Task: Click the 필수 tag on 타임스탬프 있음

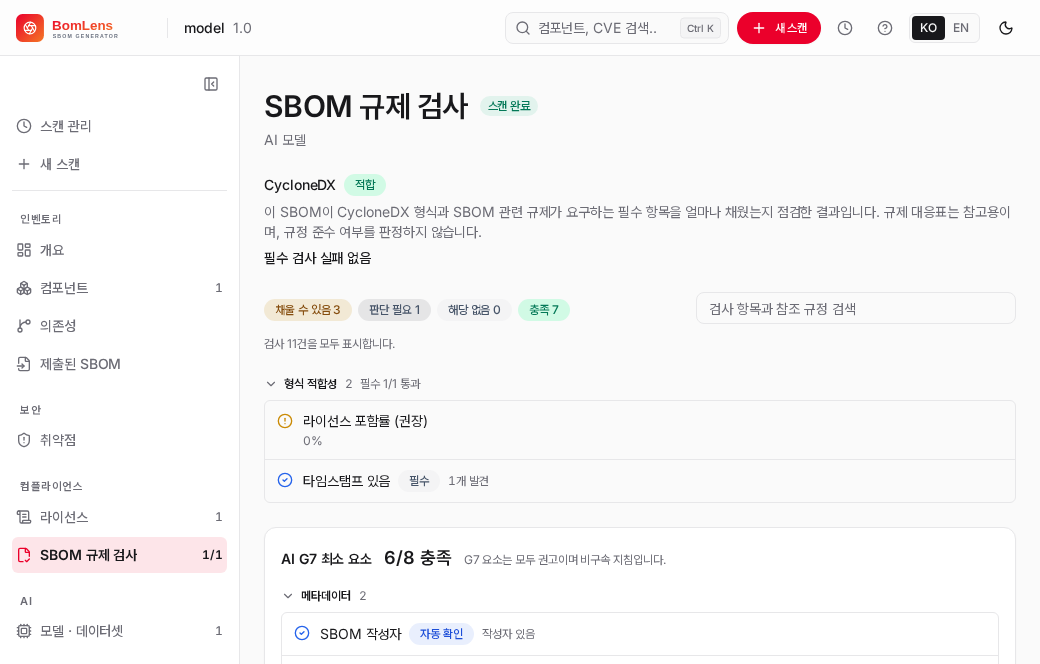Action: click(419, 480)
